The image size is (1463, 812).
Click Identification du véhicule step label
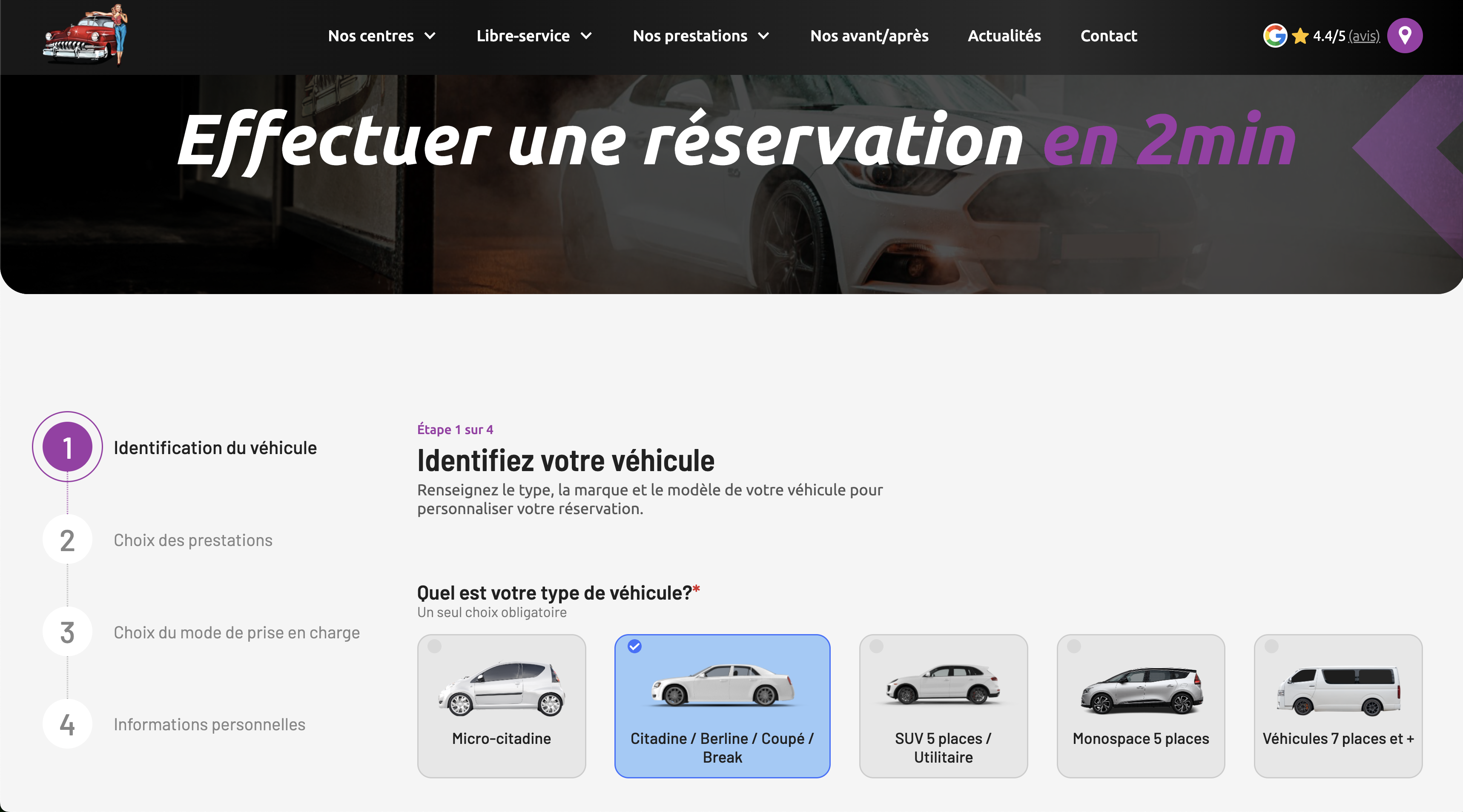[215, 447]
